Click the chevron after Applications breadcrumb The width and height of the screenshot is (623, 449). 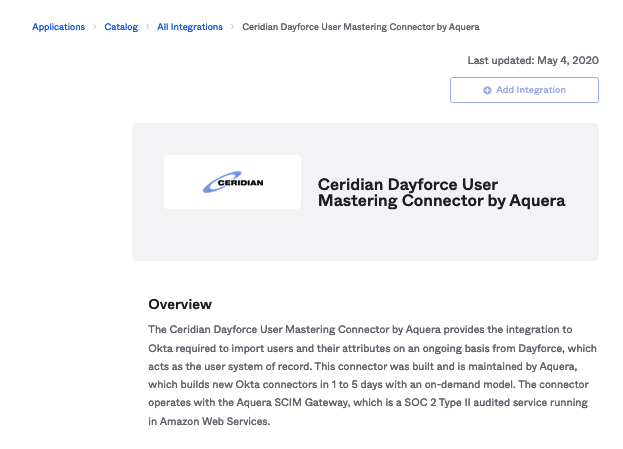[95, 27]
